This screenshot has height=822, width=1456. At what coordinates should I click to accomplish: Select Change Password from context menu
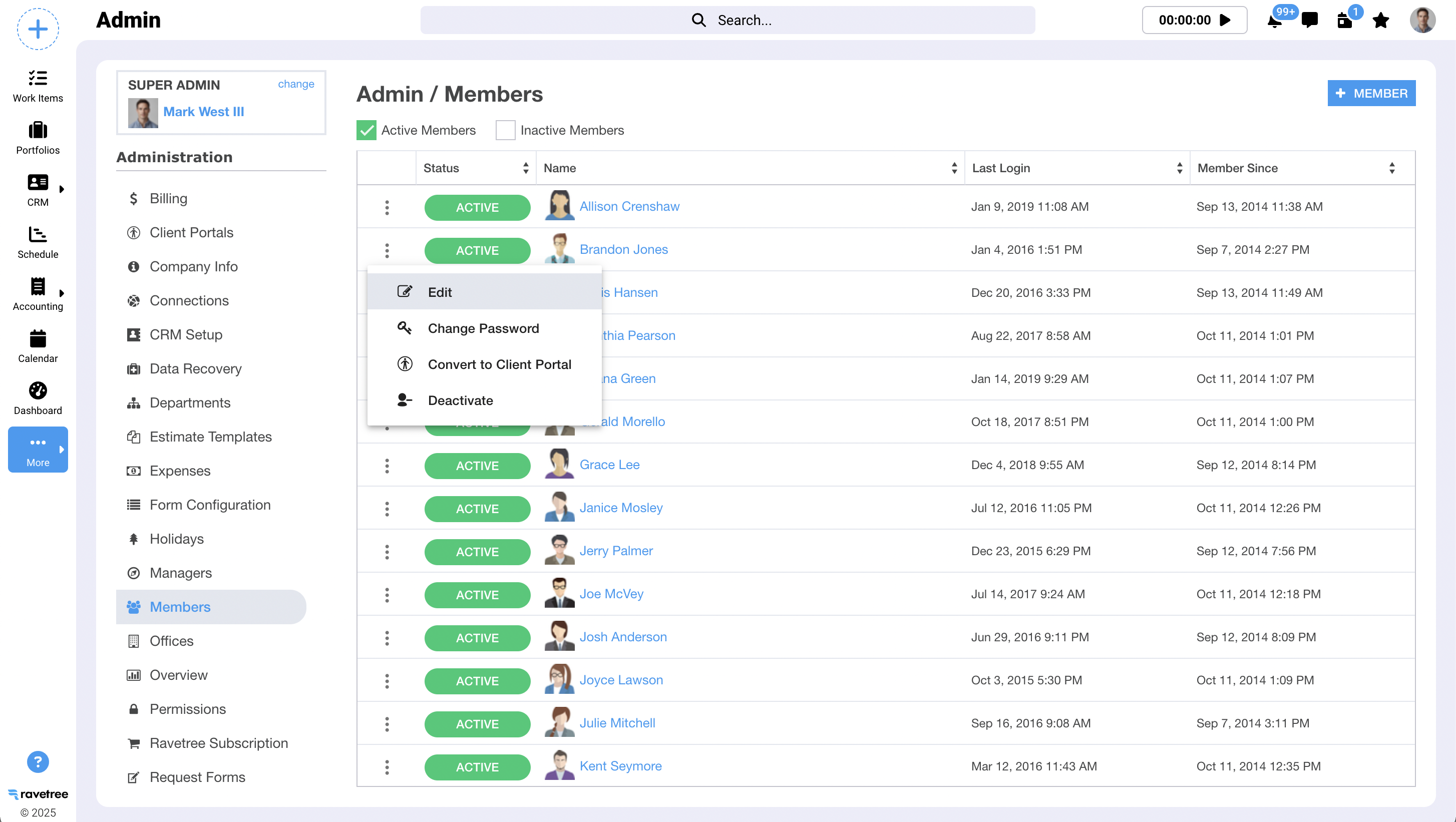tap(483, 328)
